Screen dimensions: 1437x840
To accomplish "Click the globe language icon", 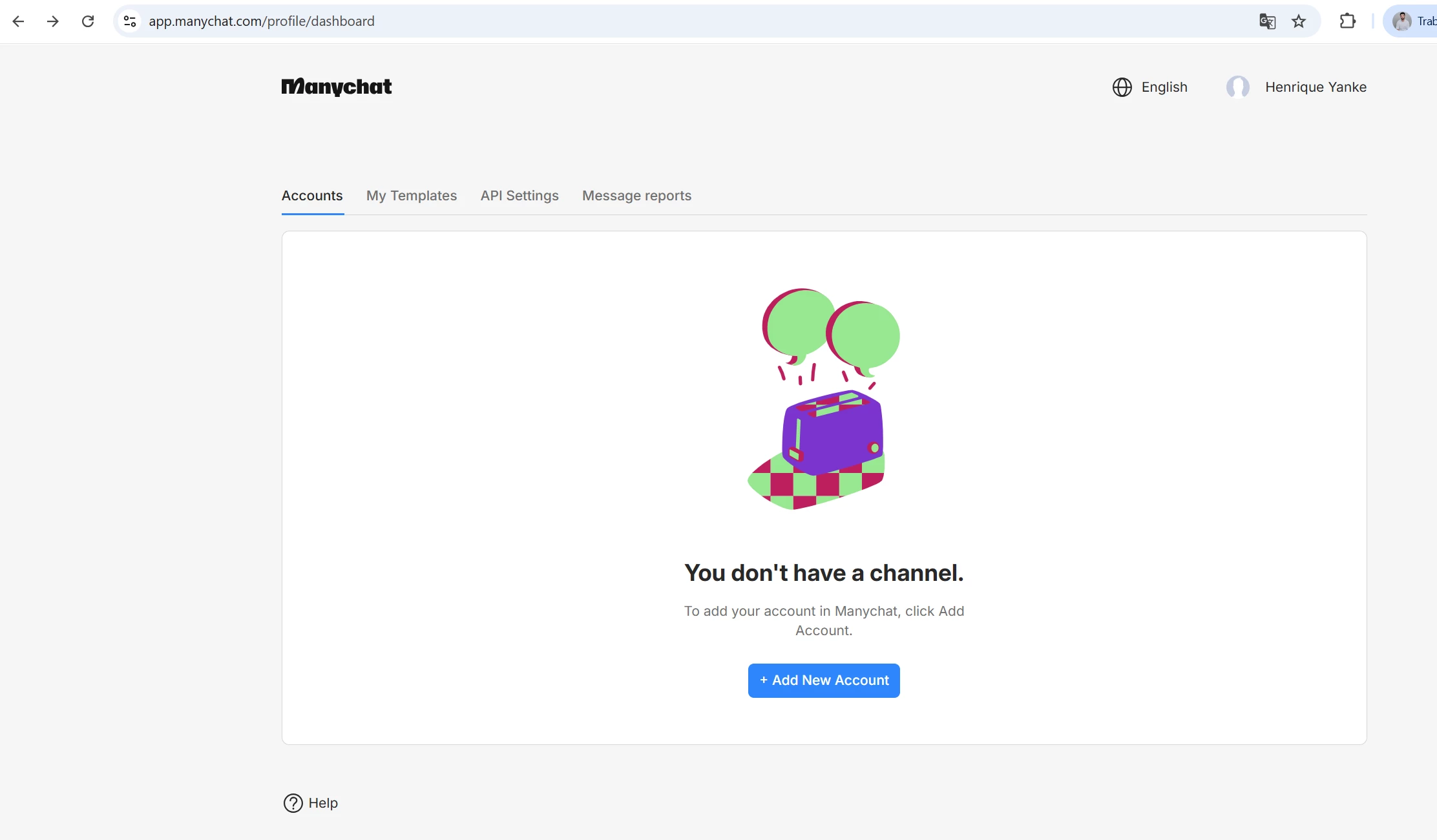I will (1122, 87).
